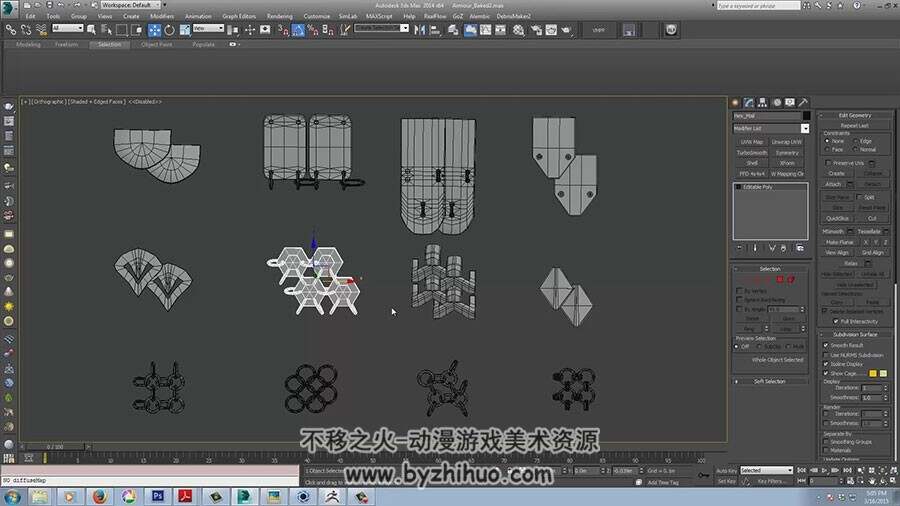Click the Select and Link tool
This screenshot has height=506, width=900.
pyautogui.click(x=11, y=29)
